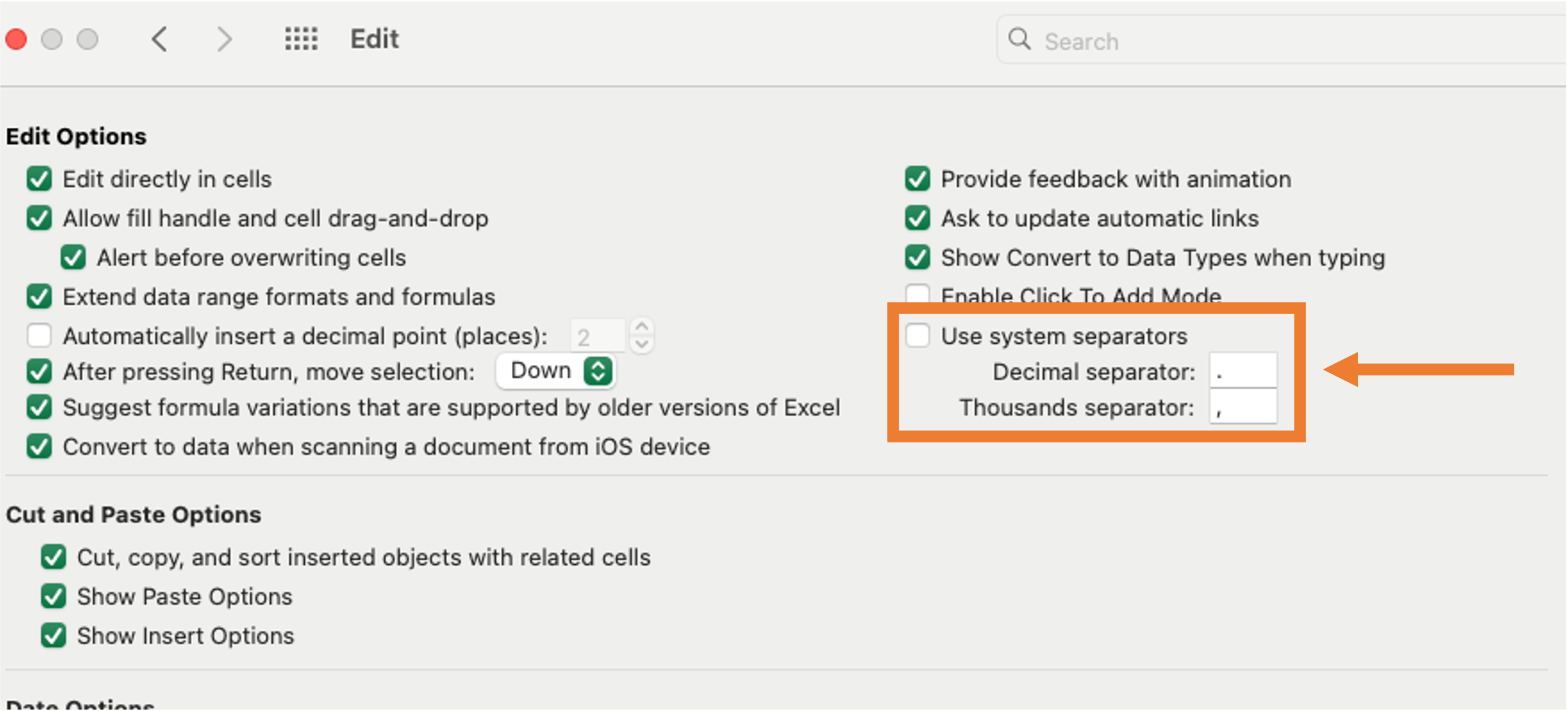The height and width of the screenshot is (711, 1568).
Task: Enable Click To Add Mode checkbox
Action: pos(917,294)
